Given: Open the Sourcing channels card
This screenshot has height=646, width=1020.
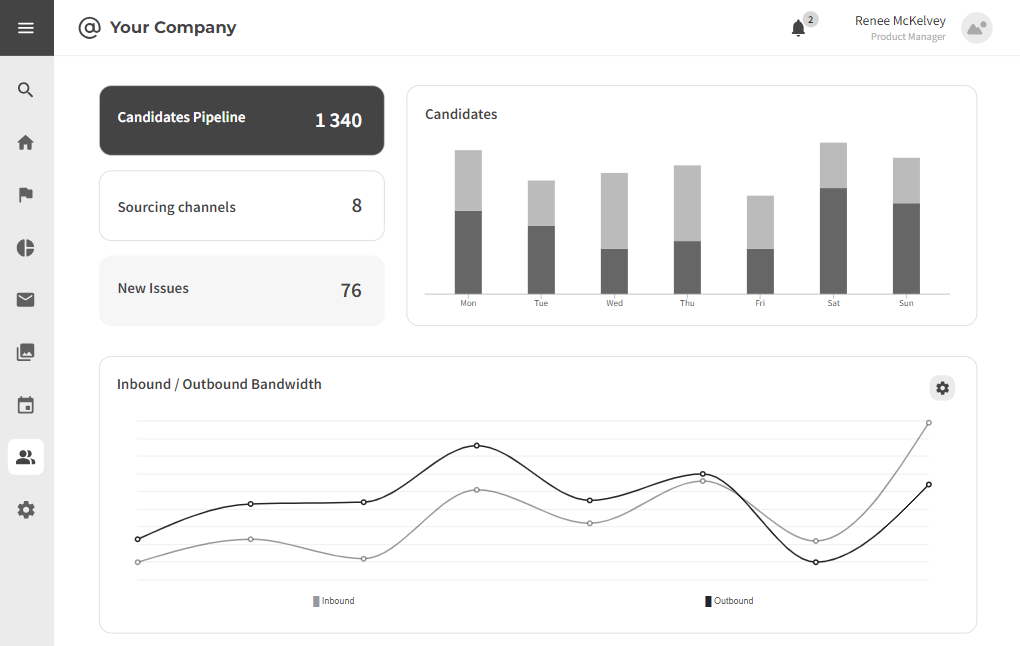Looking at the screenshot, I should point(241,206).
